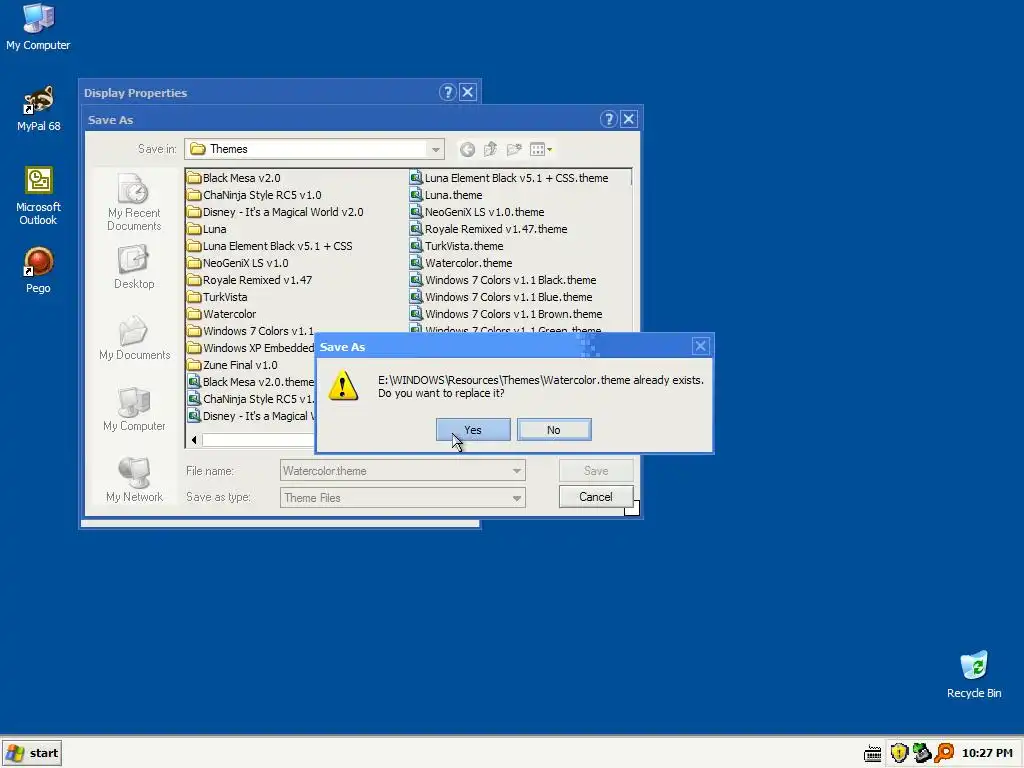Select NeoGeniX LS v1.0.theme file

[x=477, y=212]
